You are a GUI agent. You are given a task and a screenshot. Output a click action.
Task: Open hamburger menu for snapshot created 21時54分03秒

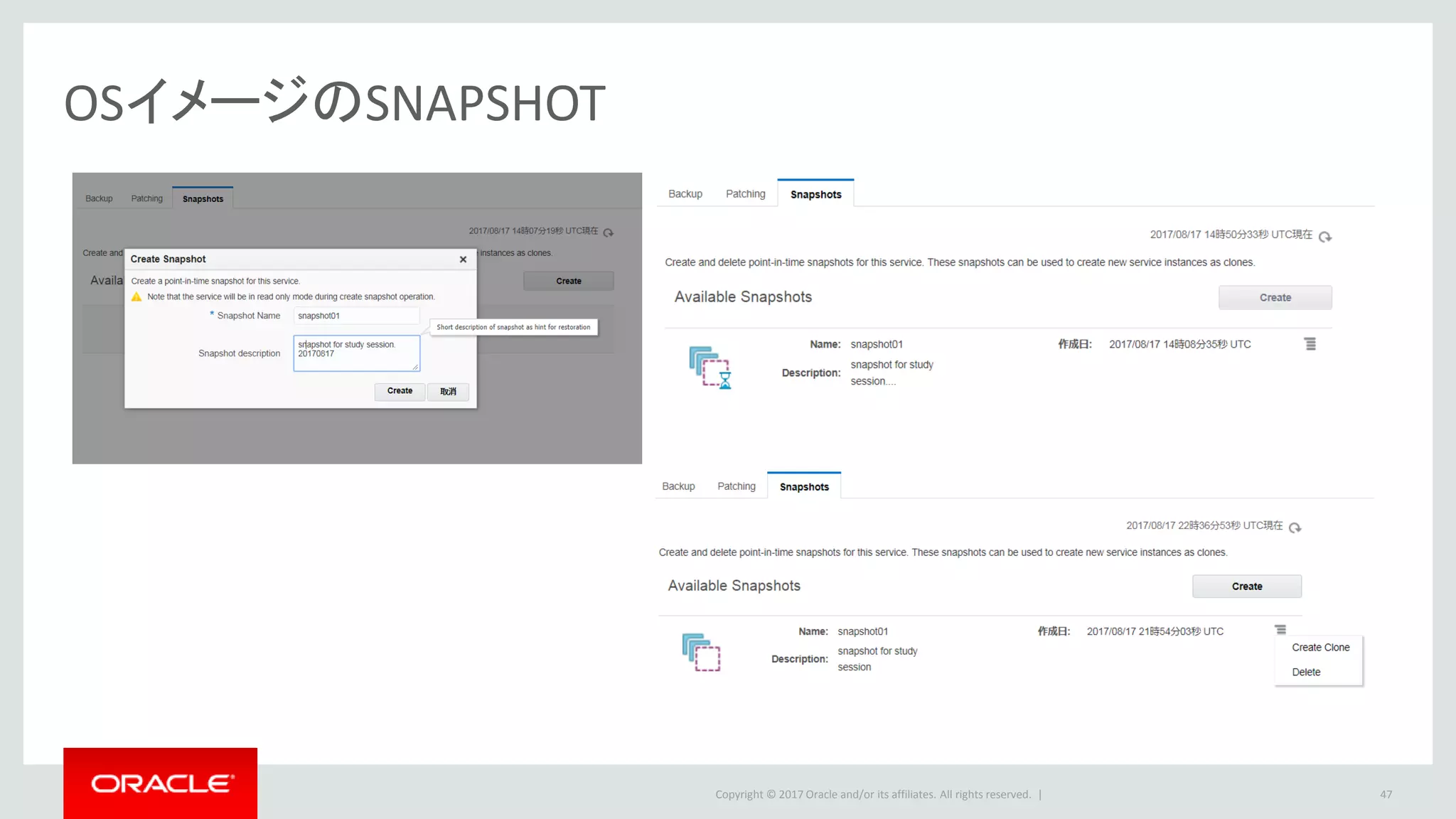pyautogui.click(x=1280, y=630)
